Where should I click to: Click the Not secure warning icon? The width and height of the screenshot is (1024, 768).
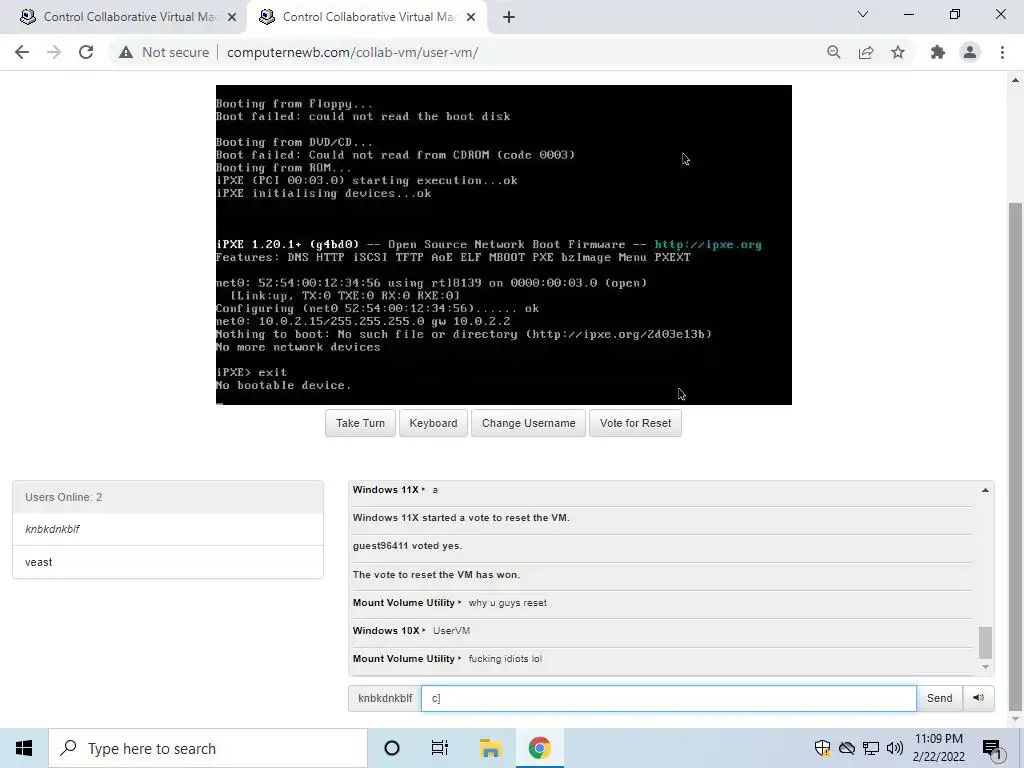pyautogui.click(x=126, y=52)
